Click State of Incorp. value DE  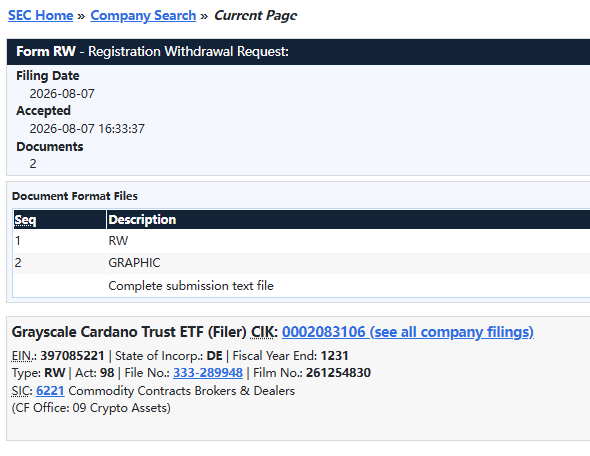214,356
